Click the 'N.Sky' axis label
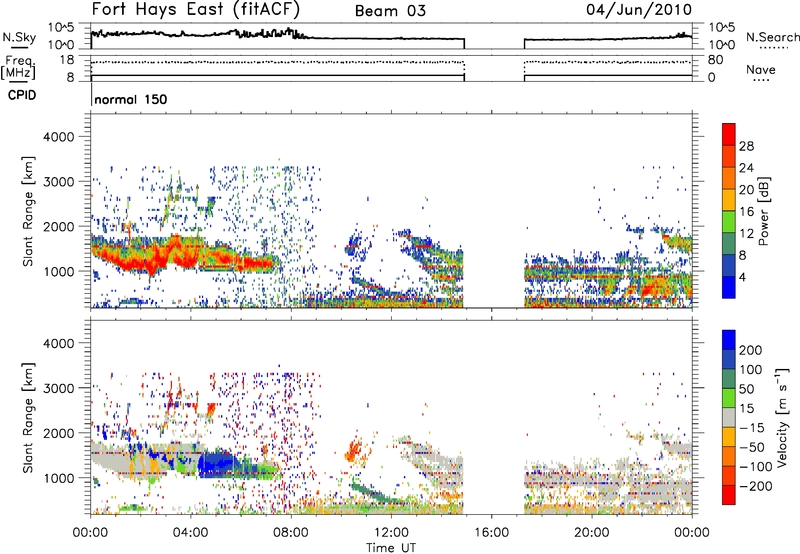 click(x=19, y=37)
